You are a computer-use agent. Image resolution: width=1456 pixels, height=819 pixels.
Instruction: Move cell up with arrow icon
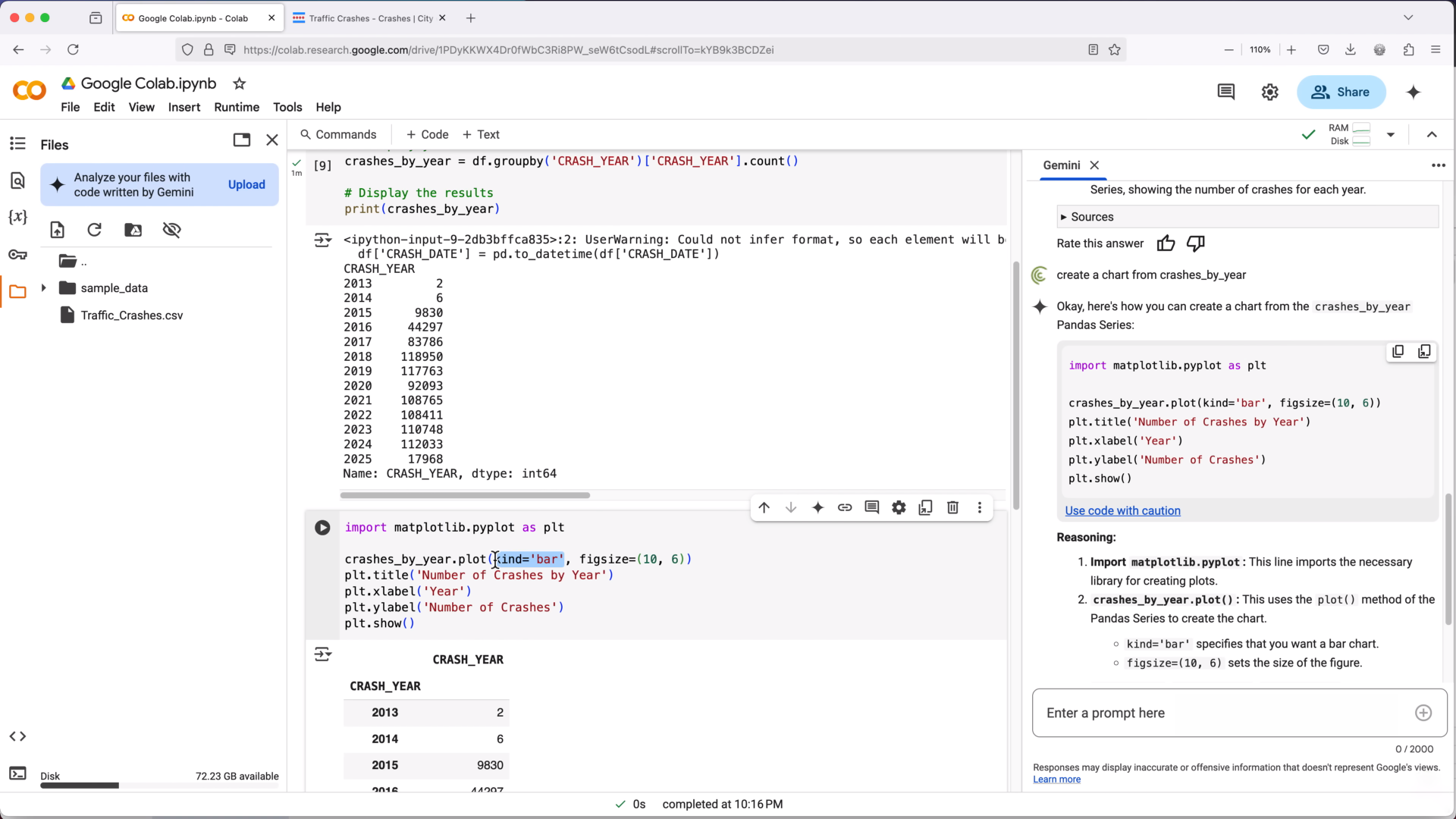pyautogui.click(x=764, y=508)
